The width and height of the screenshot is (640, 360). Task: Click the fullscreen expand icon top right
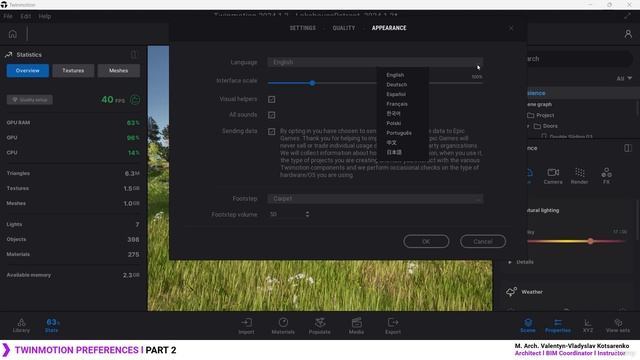(x=627, y=16)
